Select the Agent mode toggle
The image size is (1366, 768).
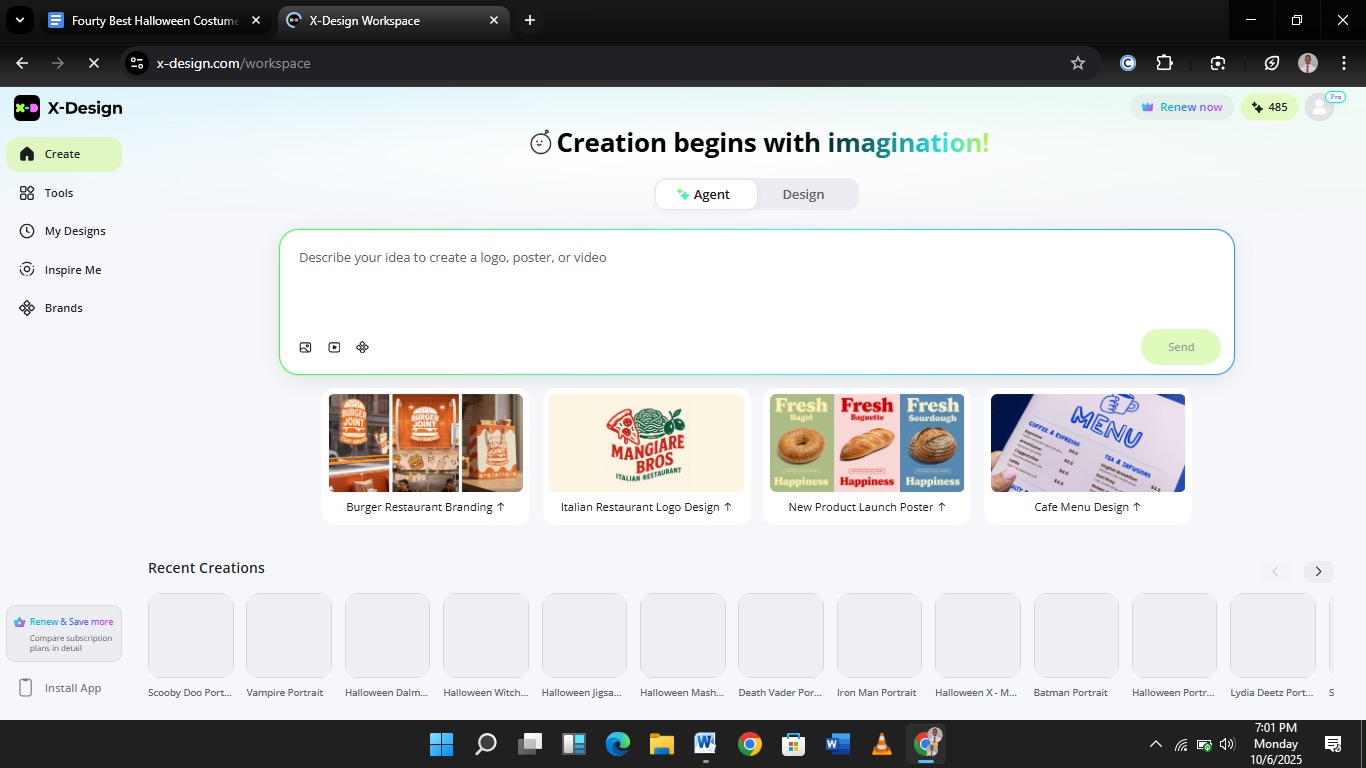(x=704, y=194)
